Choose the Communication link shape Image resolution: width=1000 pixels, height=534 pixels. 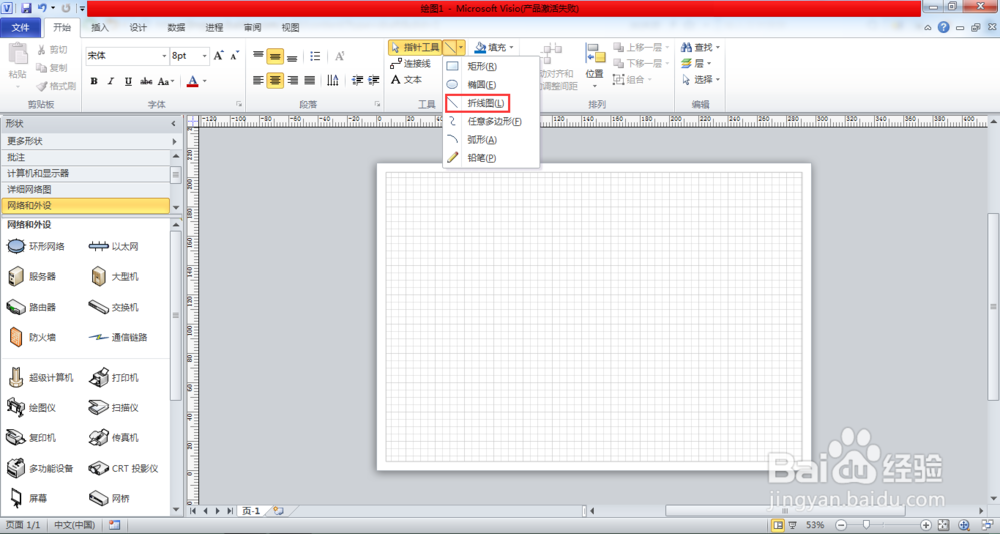pos(118,337)
